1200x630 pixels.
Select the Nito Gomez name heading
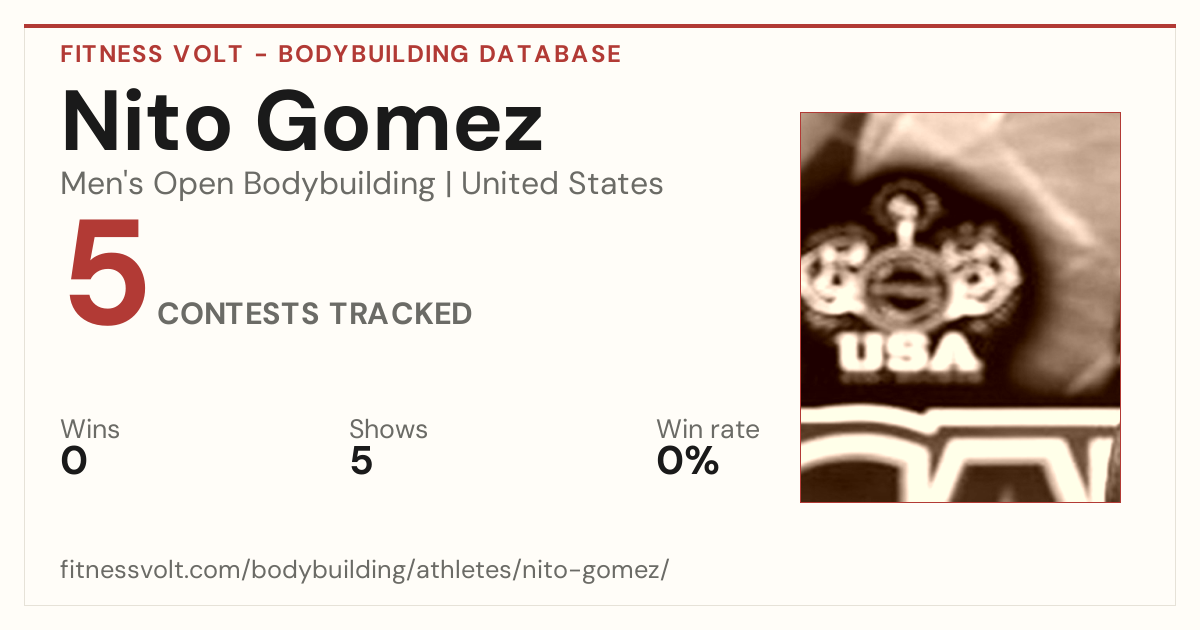click(x=302, y=121)
